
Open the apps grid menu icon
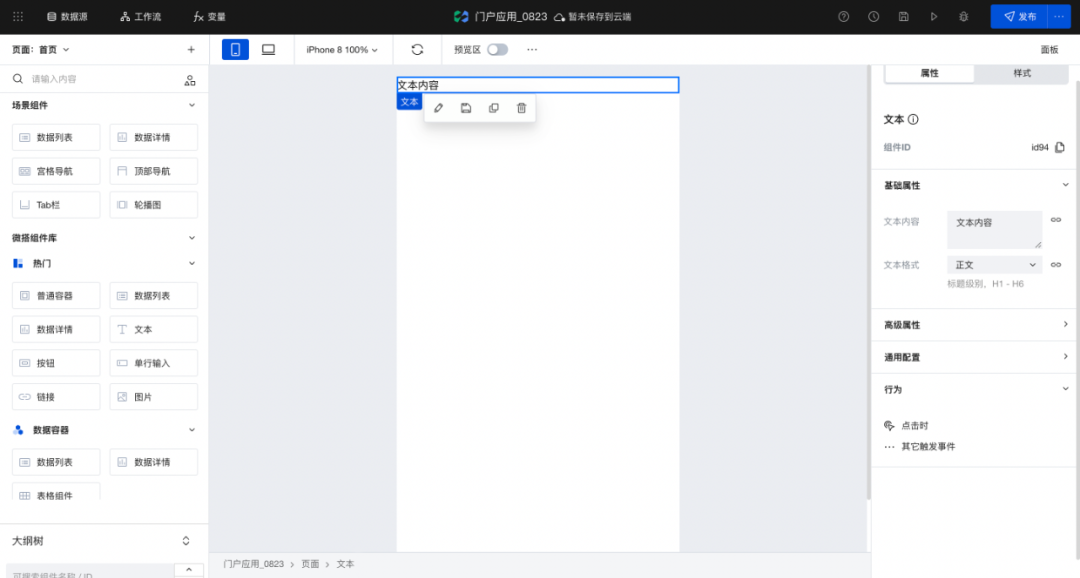point(18,17)
